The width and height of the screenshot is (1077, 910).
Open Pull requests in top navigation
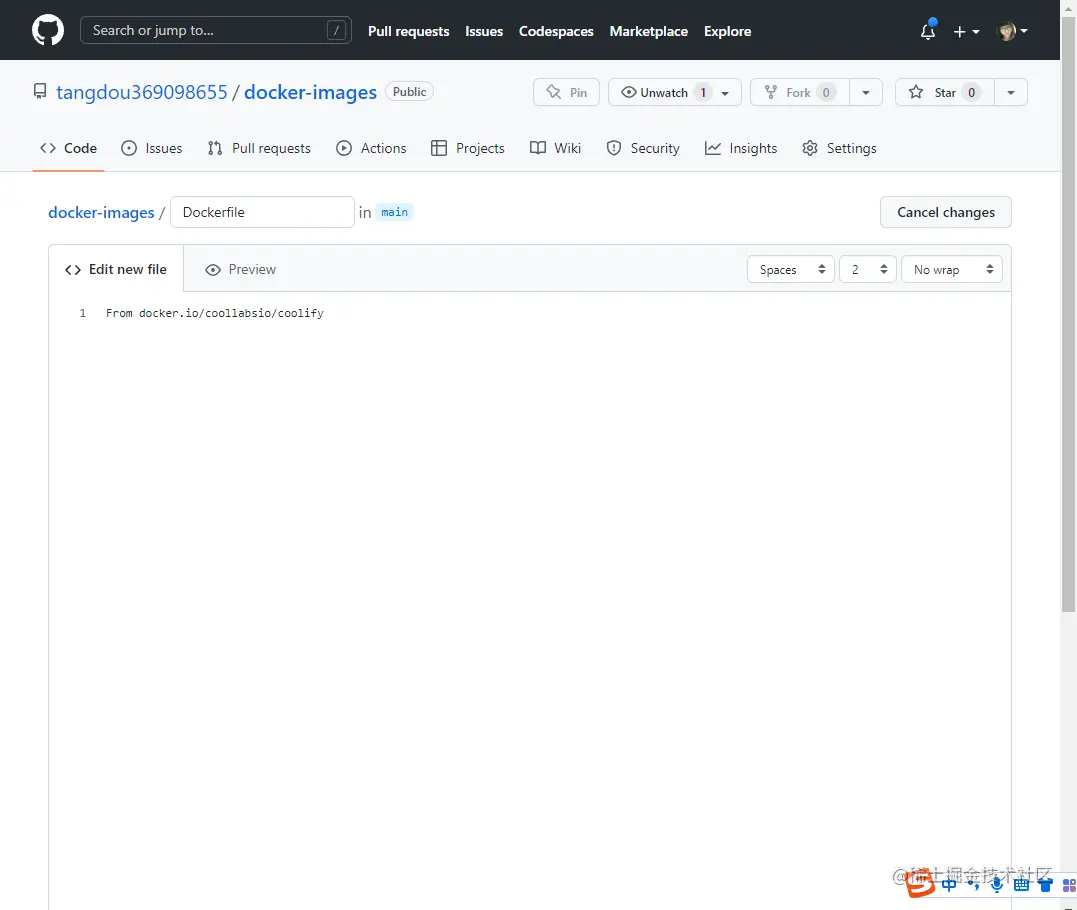click(409, 32)
